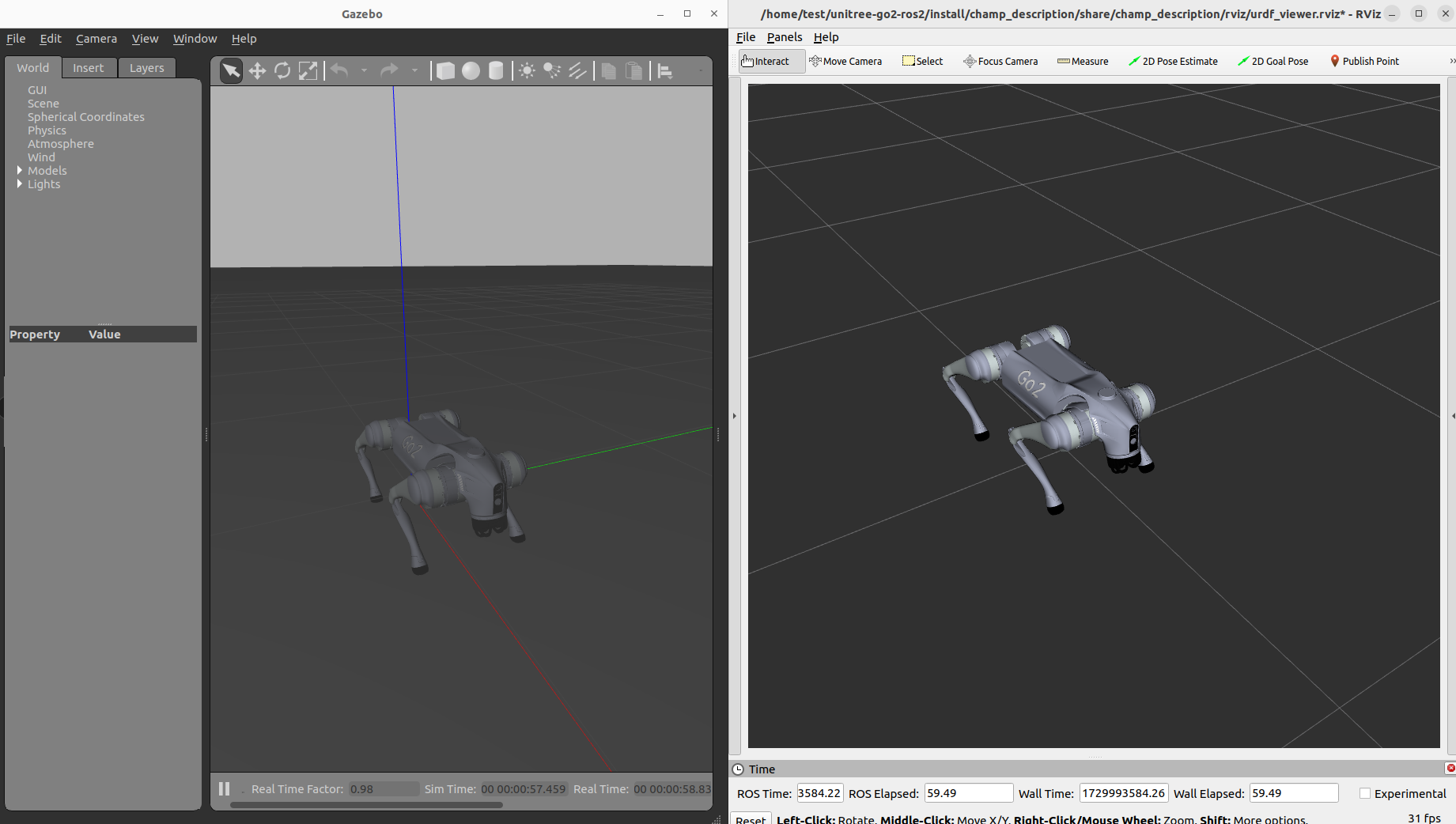The image size is (1456, 824).
Task: Open the Gazebo Window menu
Action: coord(195,39)
